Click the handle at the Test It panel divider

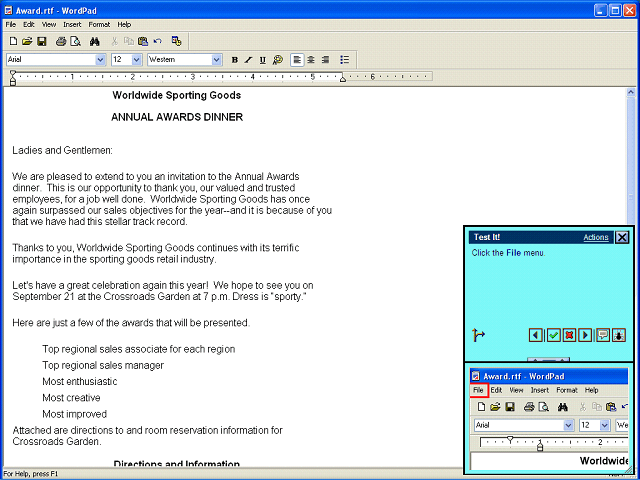click(548, 360)
